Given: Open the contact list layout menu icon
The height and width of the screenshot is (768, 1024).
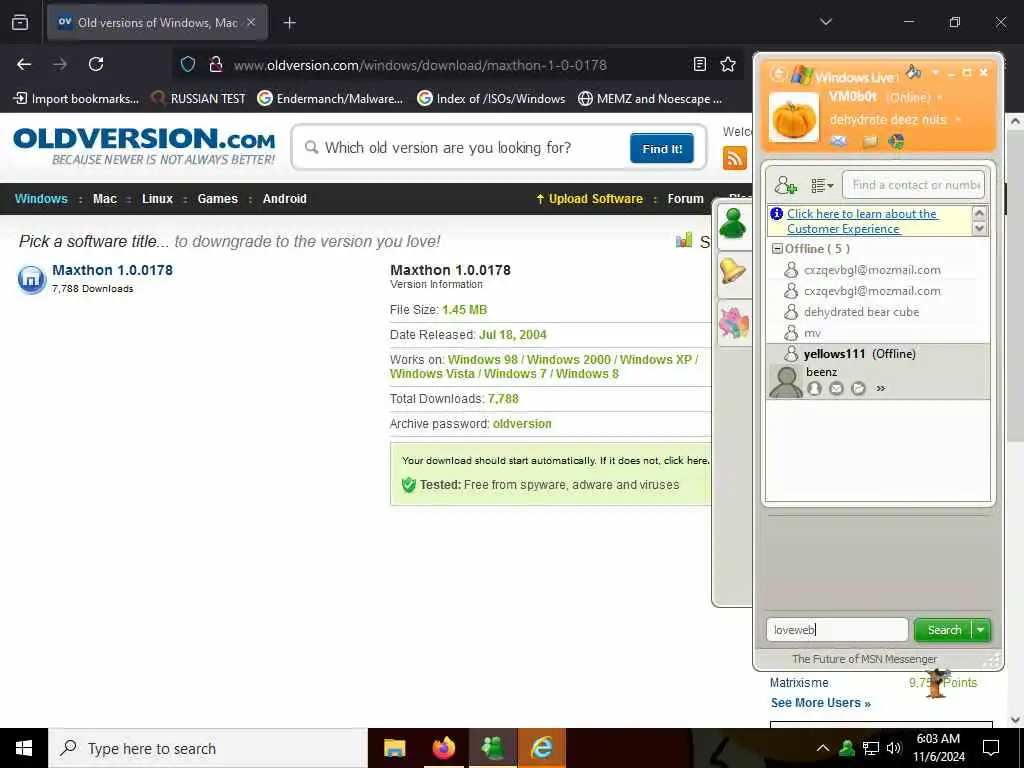Looking at the screenshot, I should tap(822, 186).
